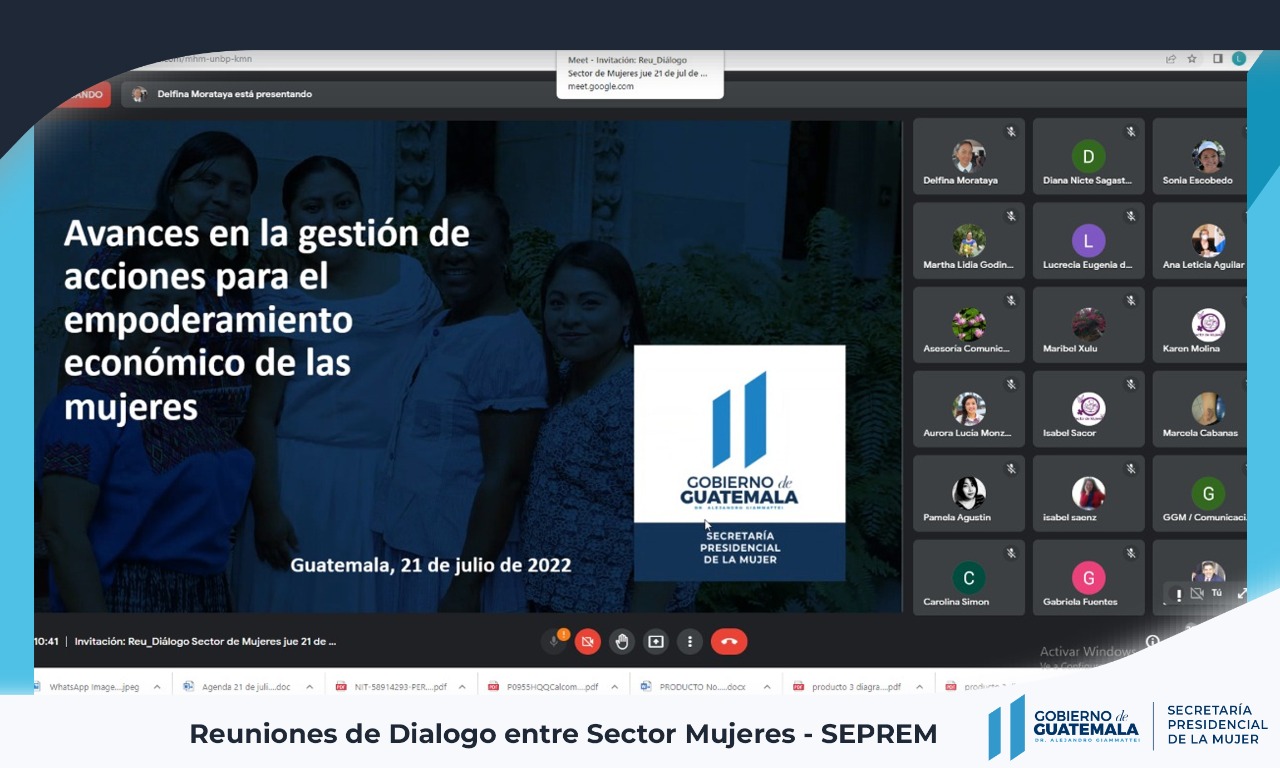Click the shared presentation slide
The width and height of the screenshot is (1280, 768).
tap(468, 366)
